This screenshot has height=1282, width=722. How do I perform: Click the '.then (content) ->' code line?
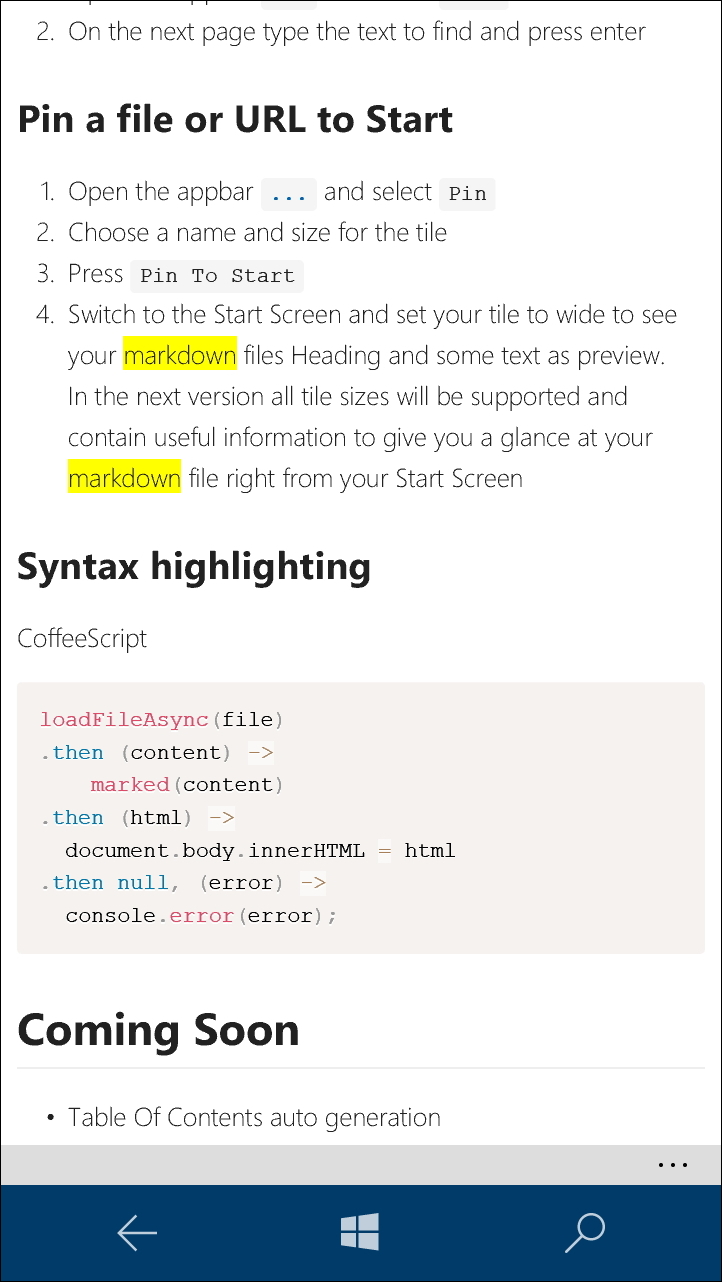(x=157, y=752)
